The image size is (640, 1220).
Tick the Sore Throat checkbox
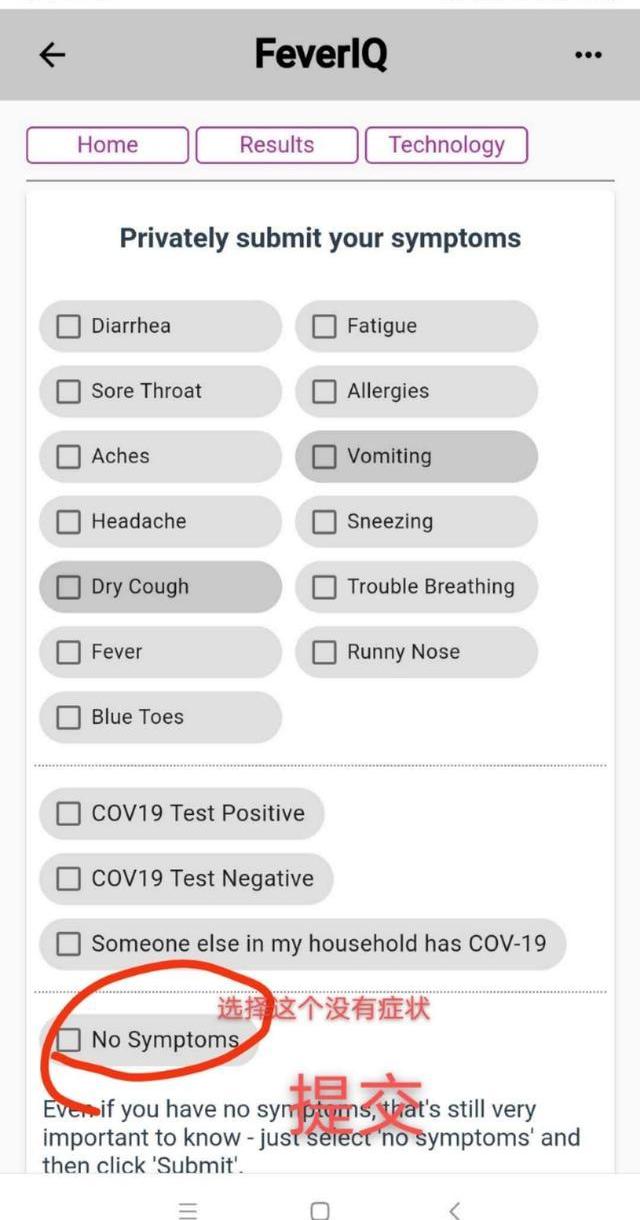pyautogui.click(x=68, y=391)
